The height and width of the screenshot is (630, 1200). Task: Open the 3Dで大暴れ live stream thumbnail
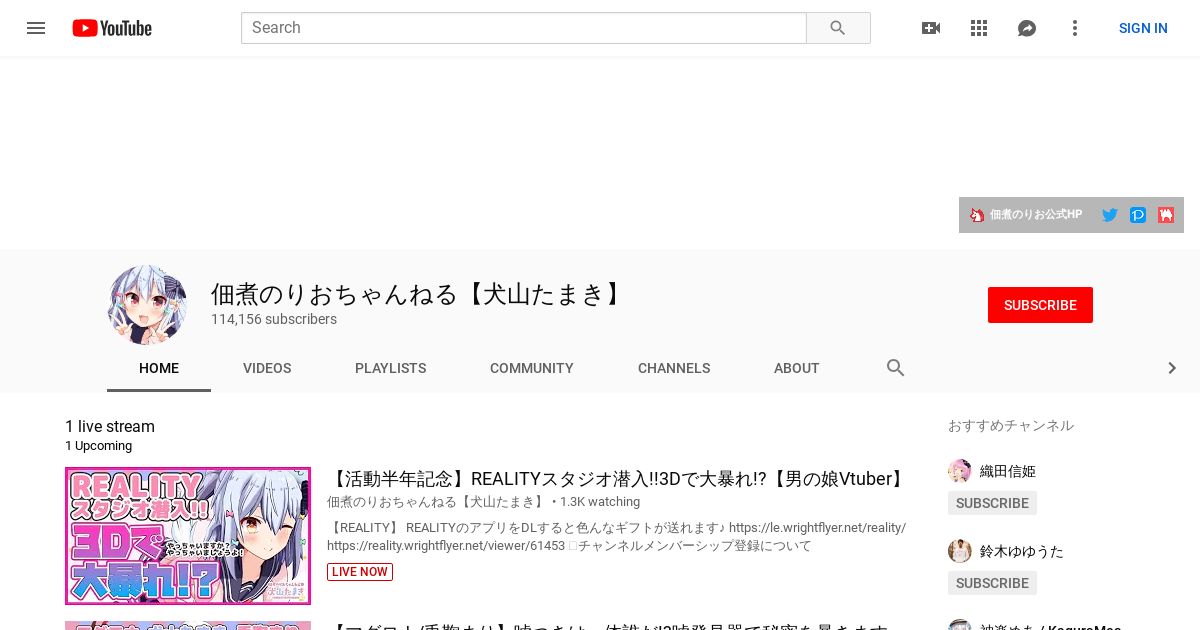188,536
